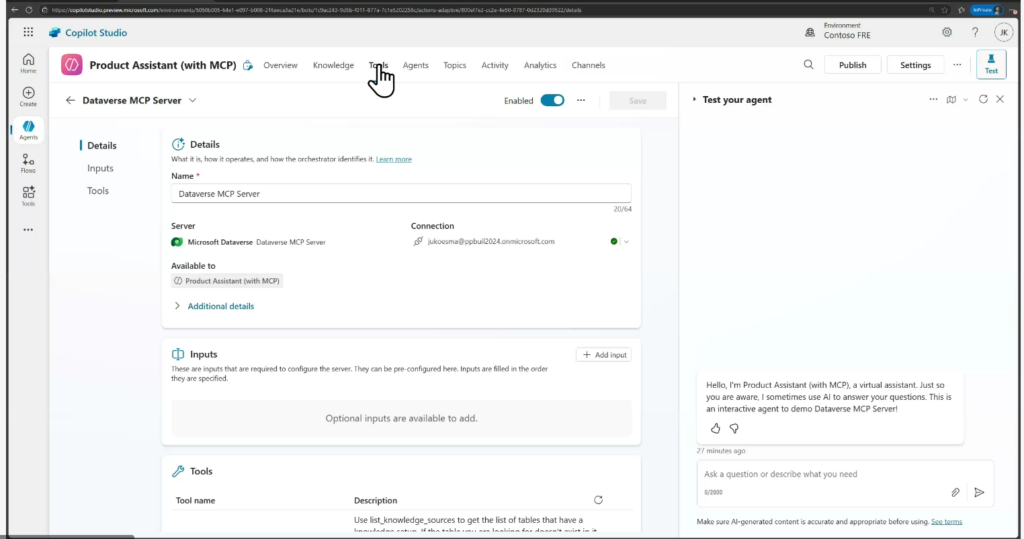Switch to the Overview tab
This screenshot has width=1024, height=539.
click(280, 65)
